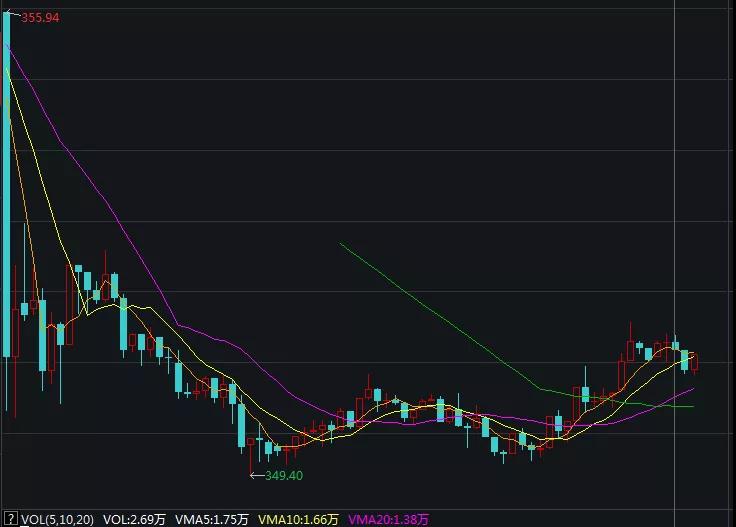Click the 355.94 high price label
Screen dimensions: 736x527
point(40,18)
